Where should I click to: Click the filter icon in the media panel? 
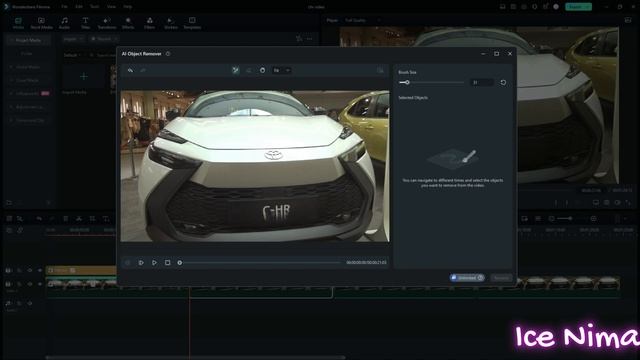point(299,39)
